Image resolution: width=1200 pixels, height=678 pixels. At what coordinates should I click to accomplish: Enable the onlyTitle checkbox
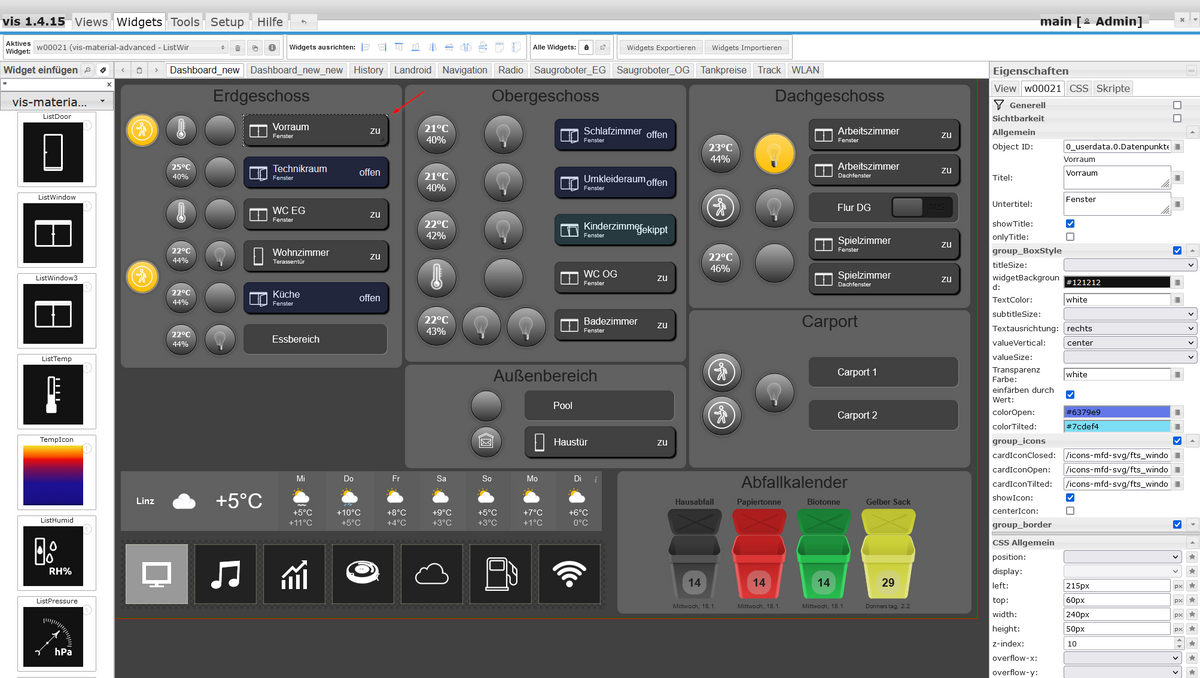point(1070,237)
